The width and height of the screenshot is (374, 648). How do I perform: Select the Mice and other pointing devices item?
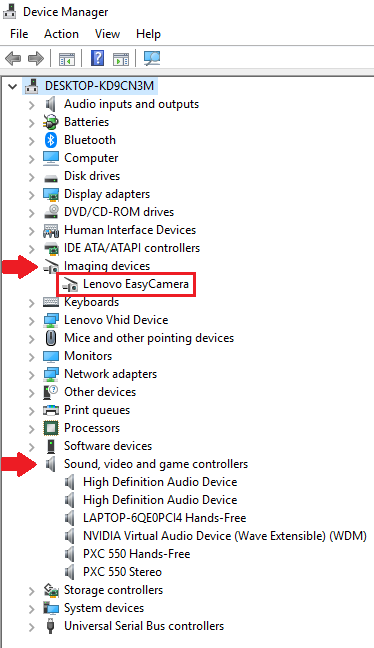pos(149,338)
